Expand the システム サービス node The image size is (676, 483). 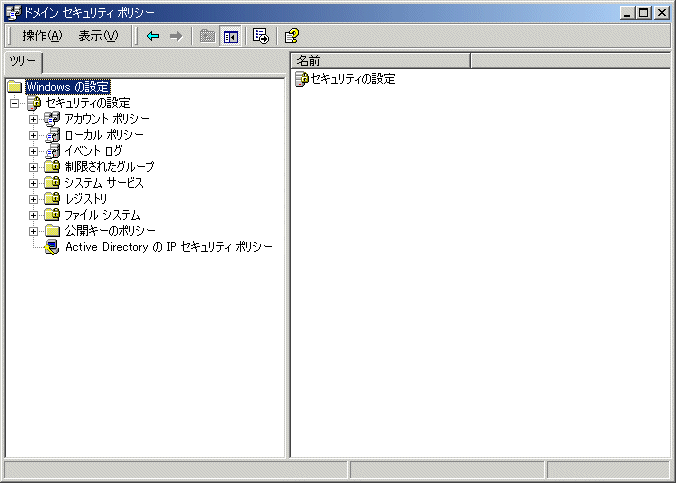[33, 183]
